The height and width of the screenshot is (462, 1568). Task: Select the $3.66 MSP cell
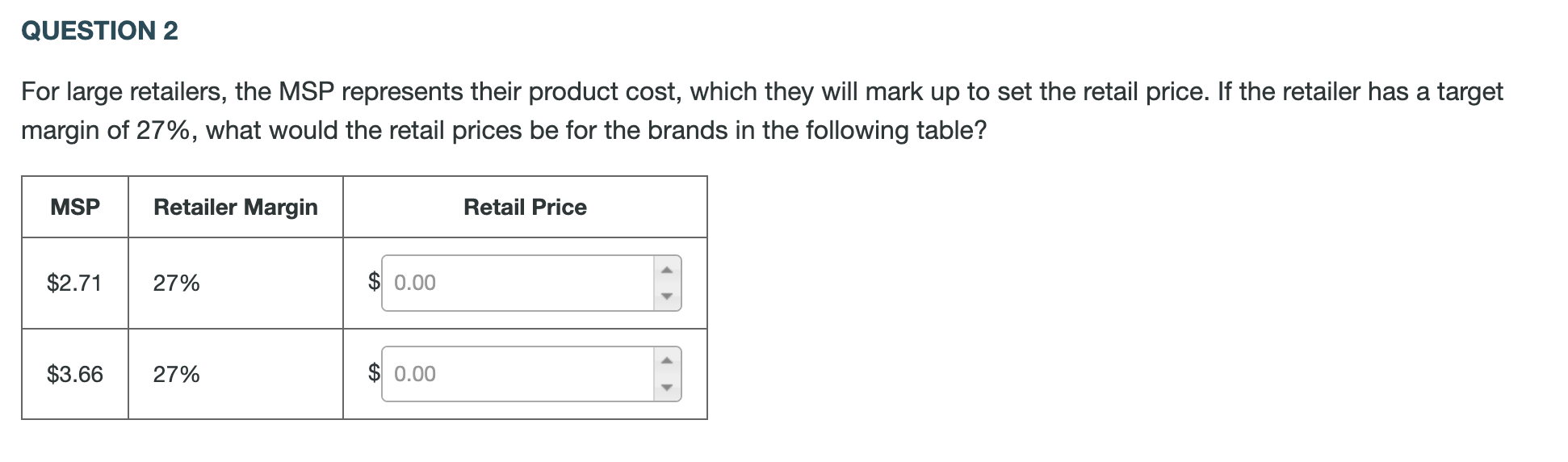coord(75,375)
